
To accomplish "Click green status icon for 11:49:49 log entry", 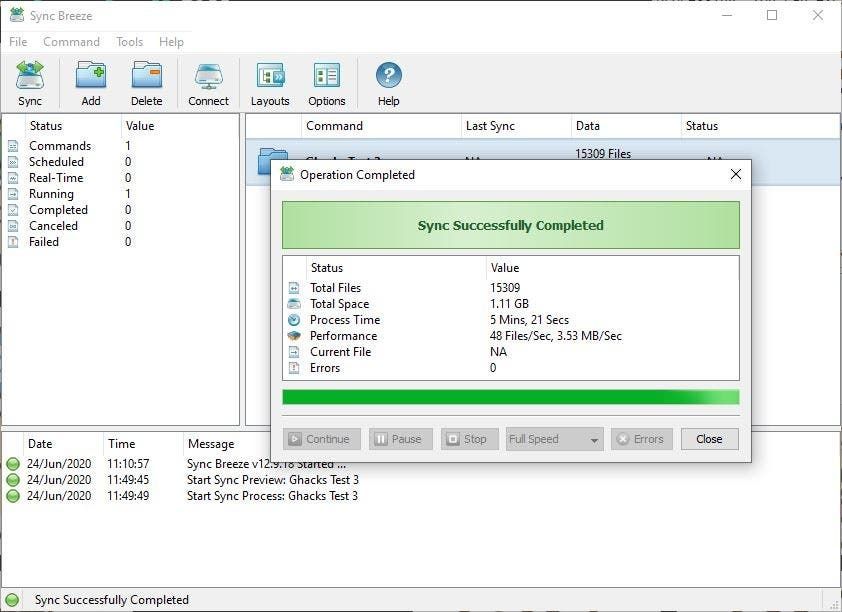I will [13, 496].
